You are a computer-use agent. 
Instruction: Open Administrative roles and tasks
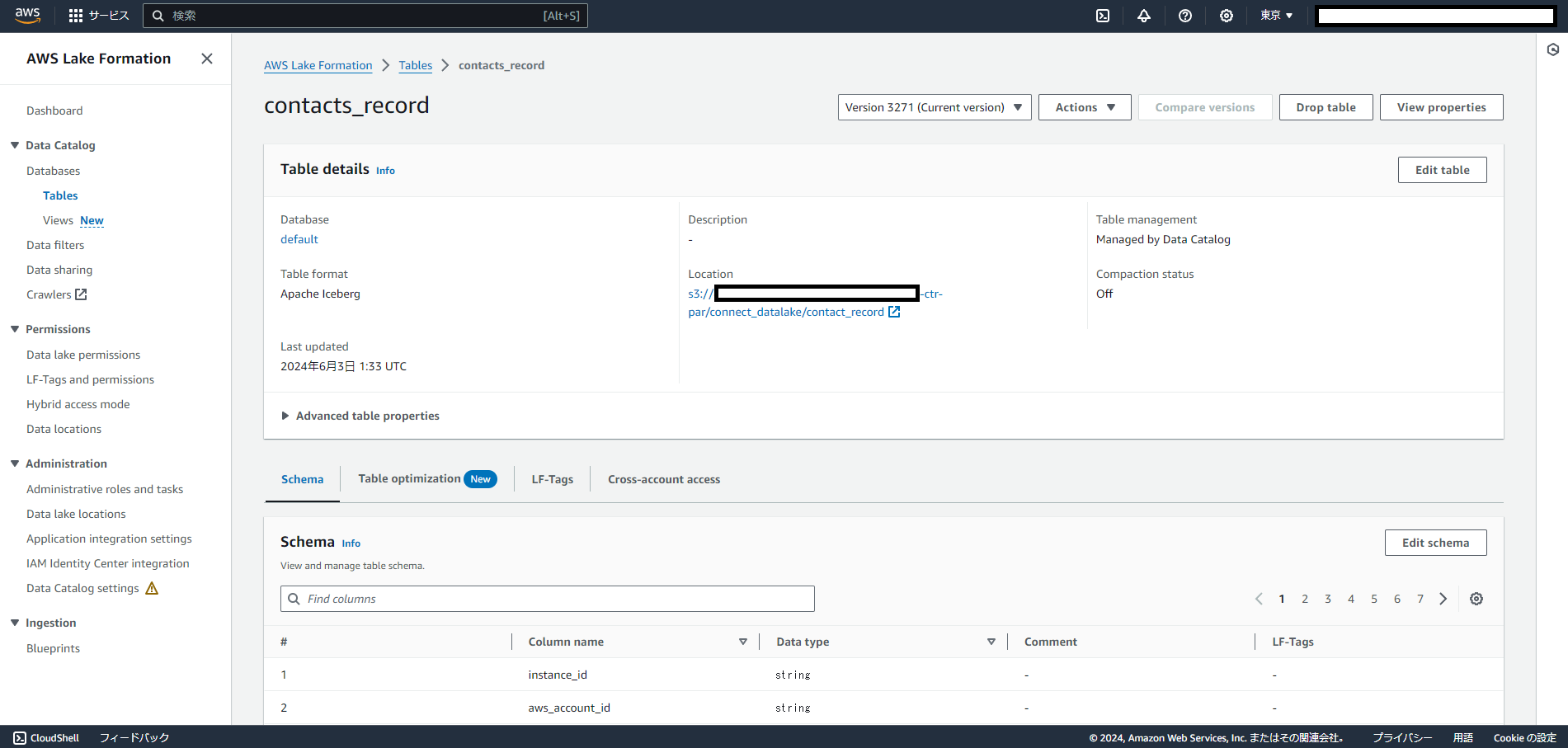[105, 489]
